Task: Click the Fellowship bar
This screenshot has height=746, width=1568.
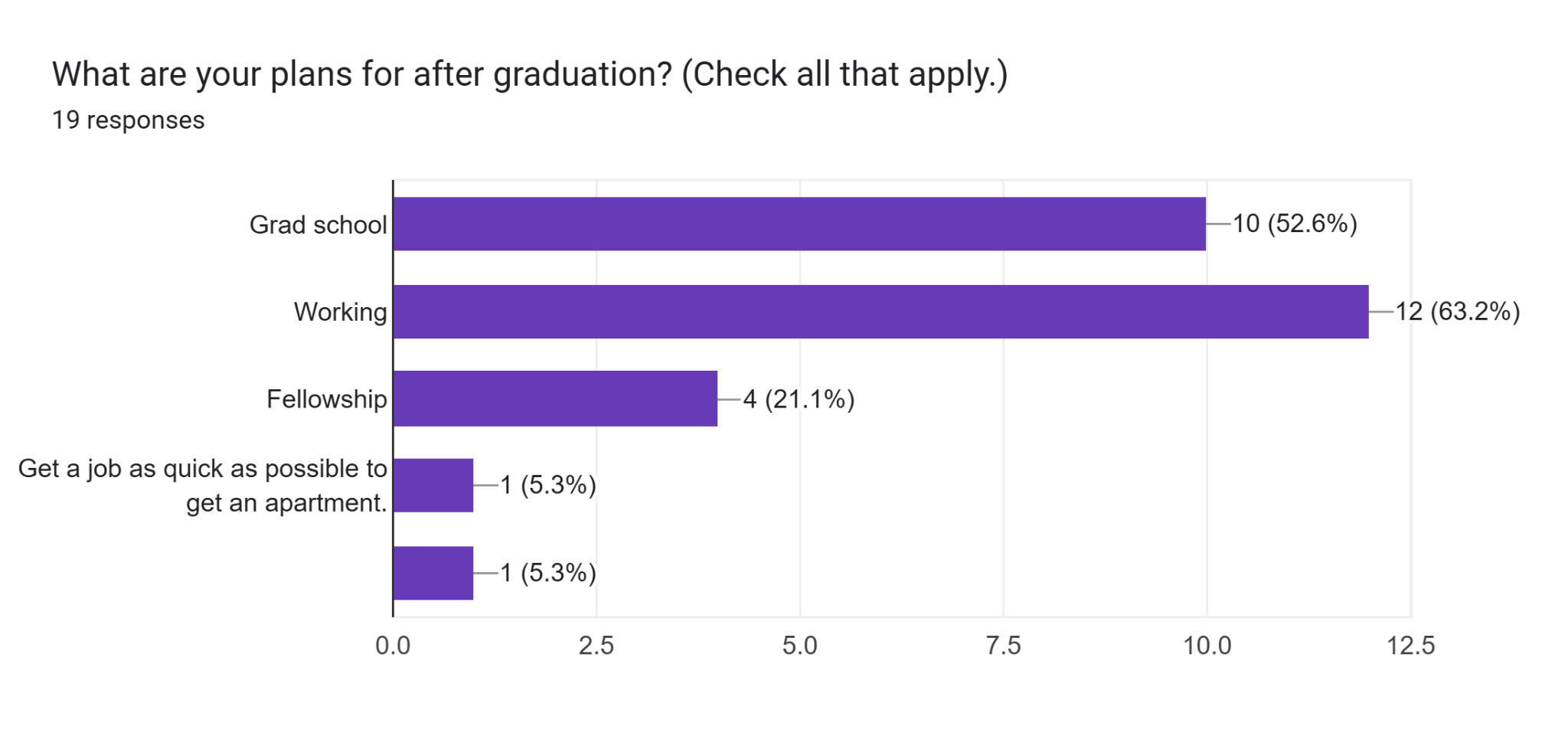Action: coord(555,398)
